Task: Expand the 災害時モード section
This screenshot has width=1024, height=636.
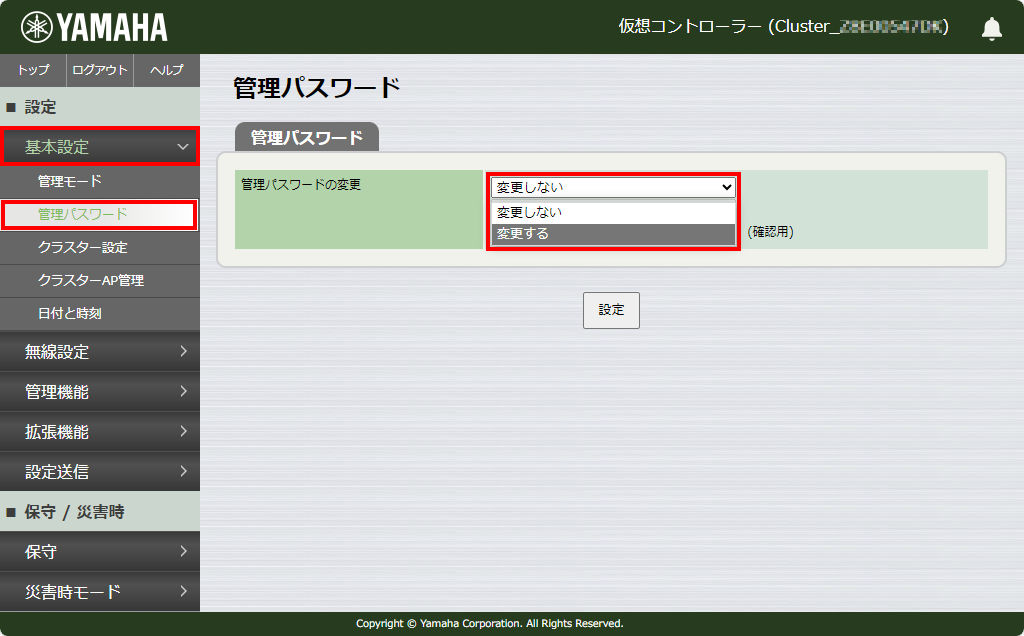Action: (99, 591)
